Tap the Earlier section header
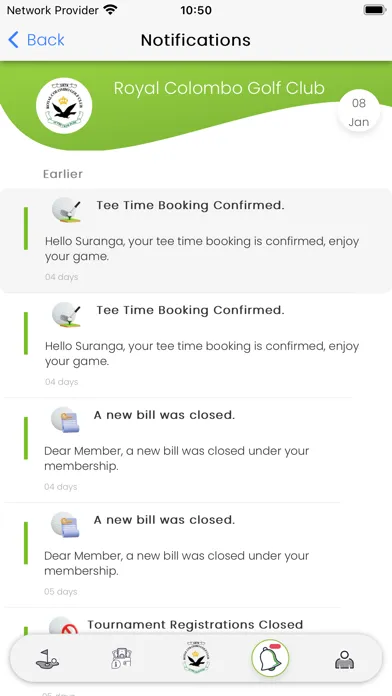 pyautogui.click(x=63, y=174)
